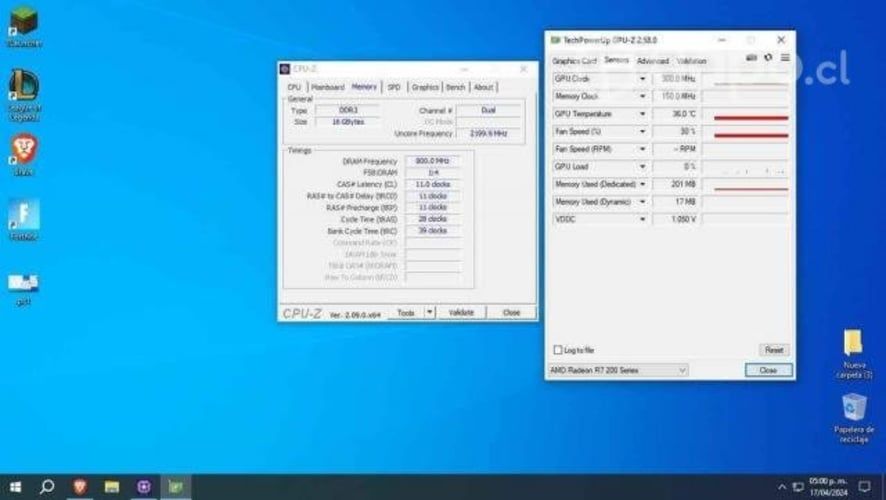This screenshot has height=500, width=886.
Task: Select the Memory tab in CPU-Z
Action: (364, 86)
